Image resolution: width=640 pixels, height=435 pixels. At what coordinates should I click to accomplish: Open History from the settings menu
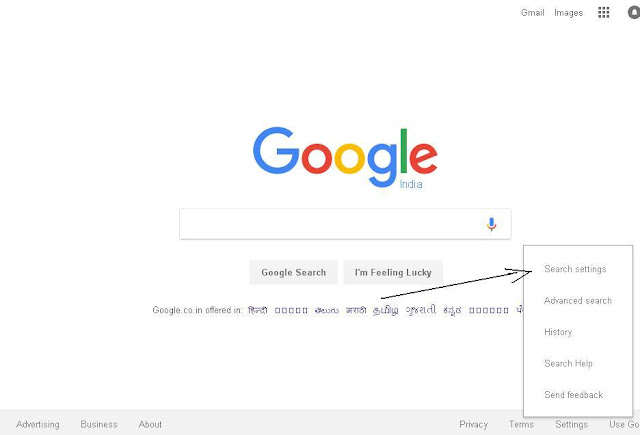(558, 332)
